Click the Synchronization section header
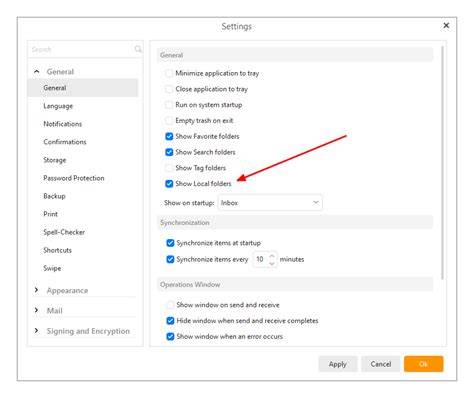Viewport: 474px width, 398px height. click(x=295, y=222)
